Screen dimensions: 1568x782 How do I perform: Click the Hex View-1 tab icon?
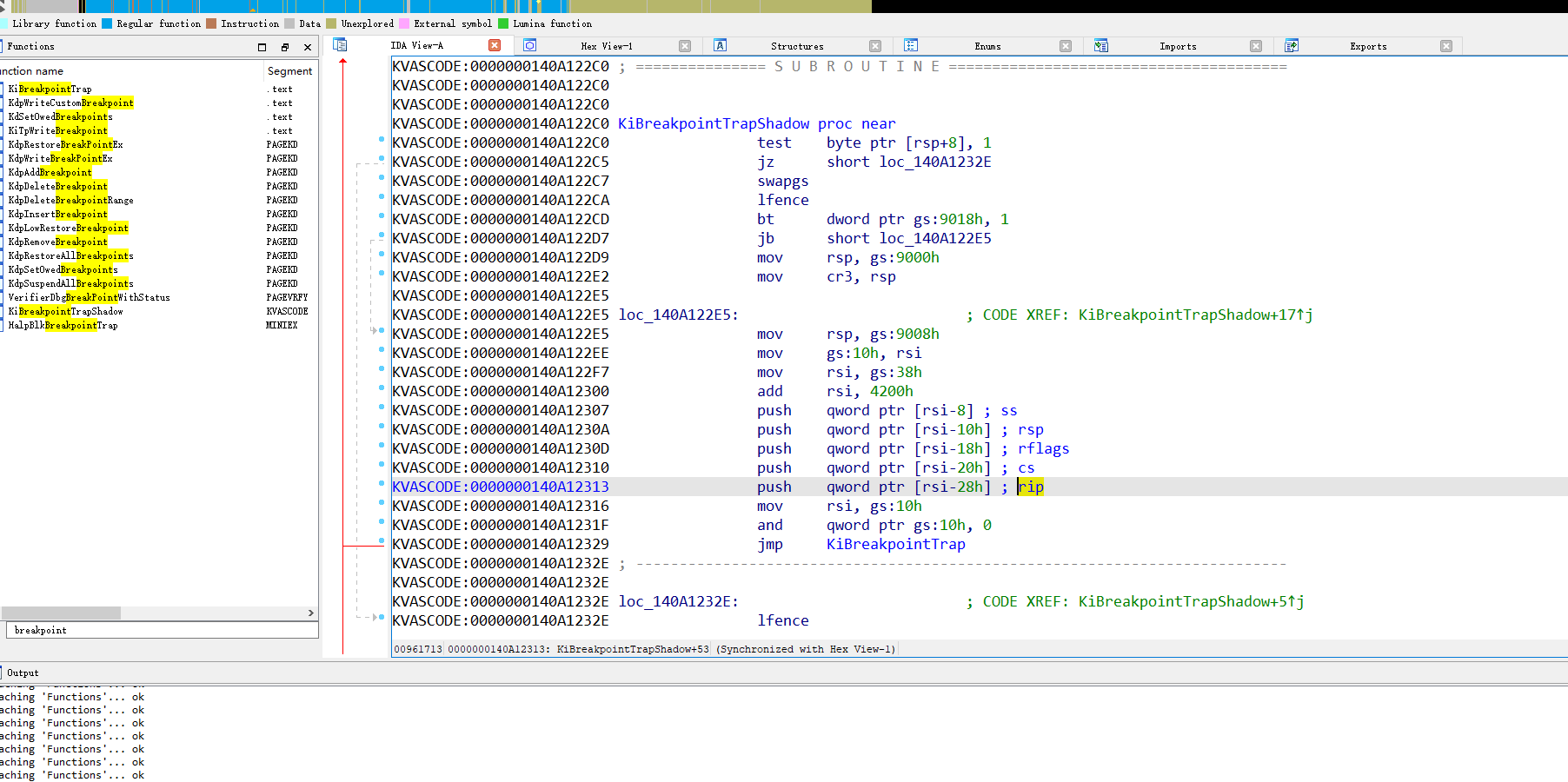pos(529,45)
